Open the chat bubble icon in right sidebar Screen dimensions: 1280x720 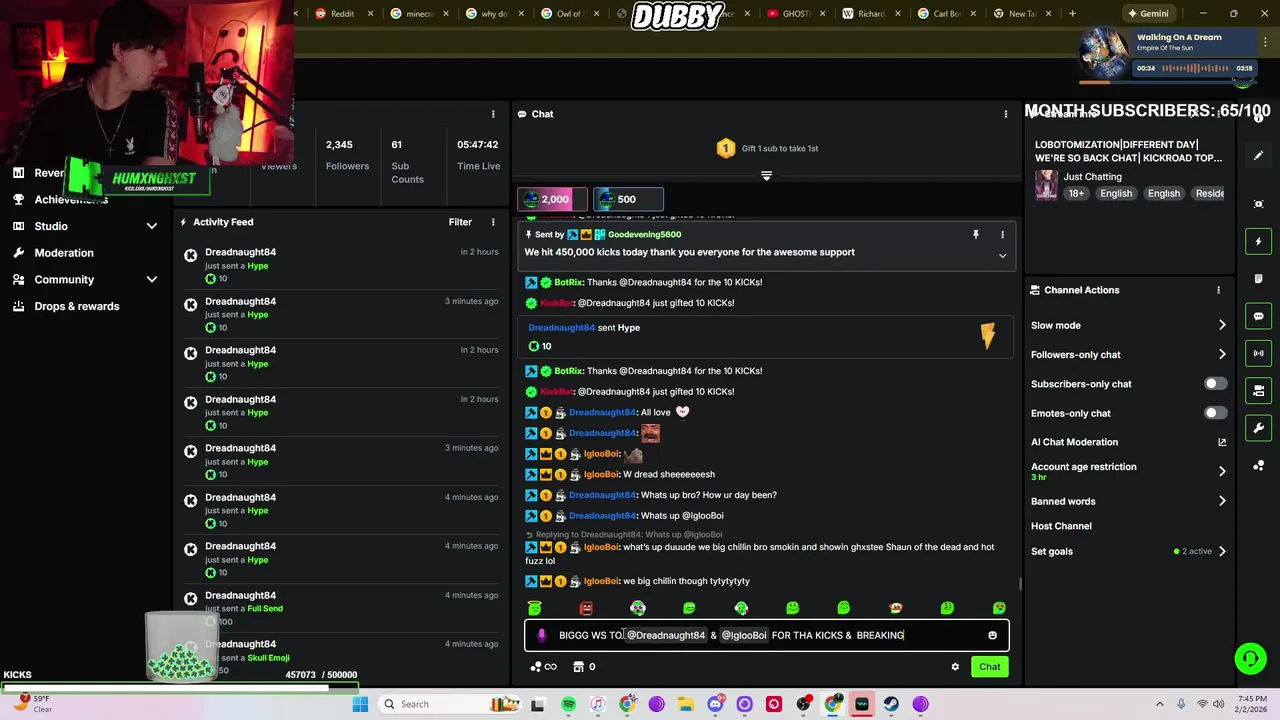[x=1258, y=316]
